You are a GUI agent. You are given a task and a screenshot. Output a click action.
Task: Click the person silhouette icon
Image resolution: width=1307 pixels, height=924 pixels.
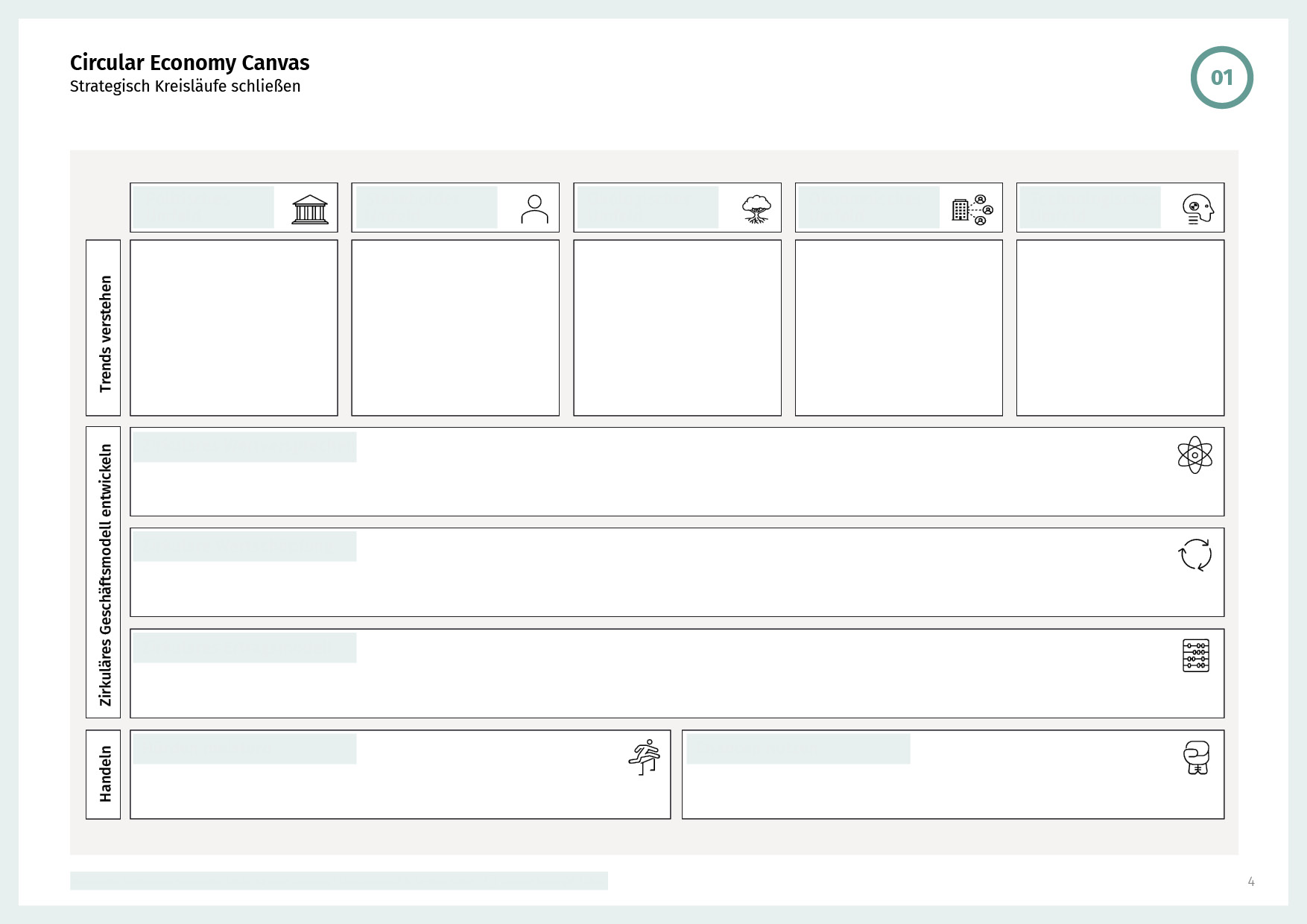[534, 209]
